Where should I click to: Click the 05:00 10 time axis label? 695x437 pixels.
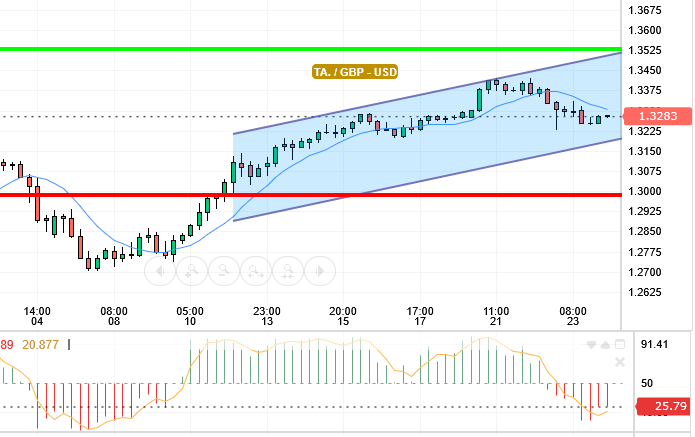pos(190,316)
